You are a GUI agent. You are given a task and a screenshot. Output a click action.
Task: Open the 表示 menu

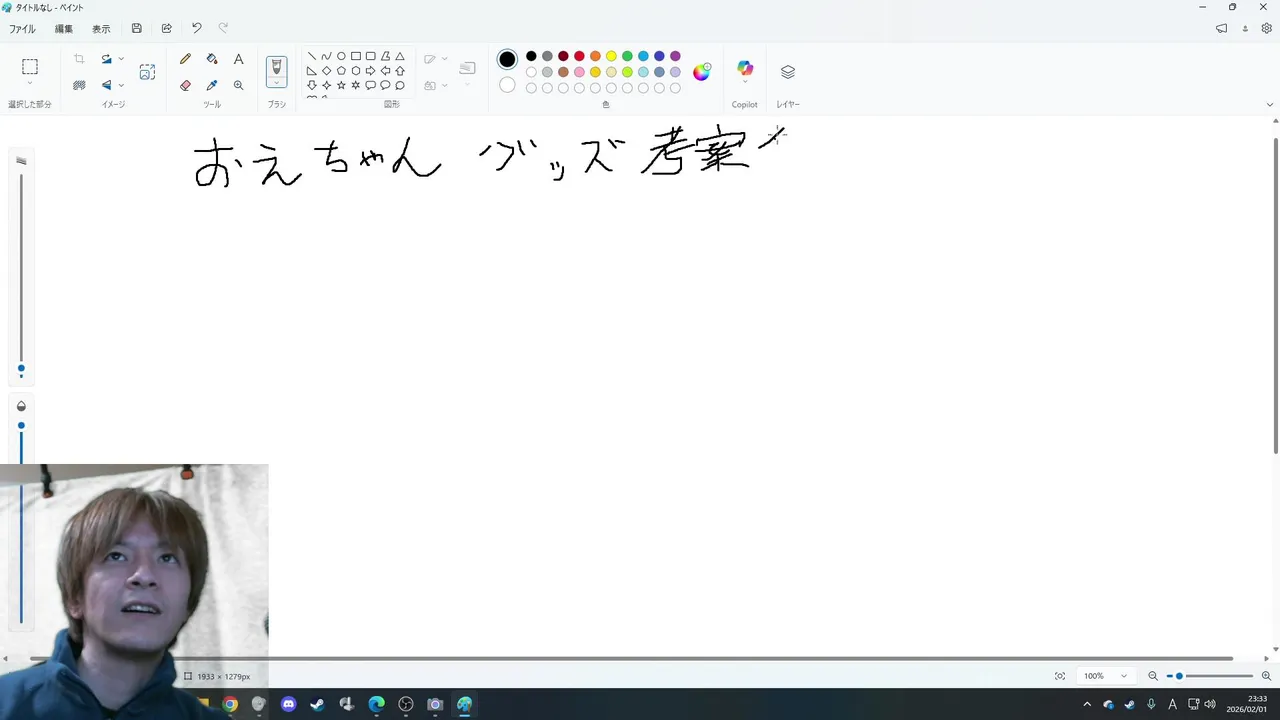(x=101, y=29)
